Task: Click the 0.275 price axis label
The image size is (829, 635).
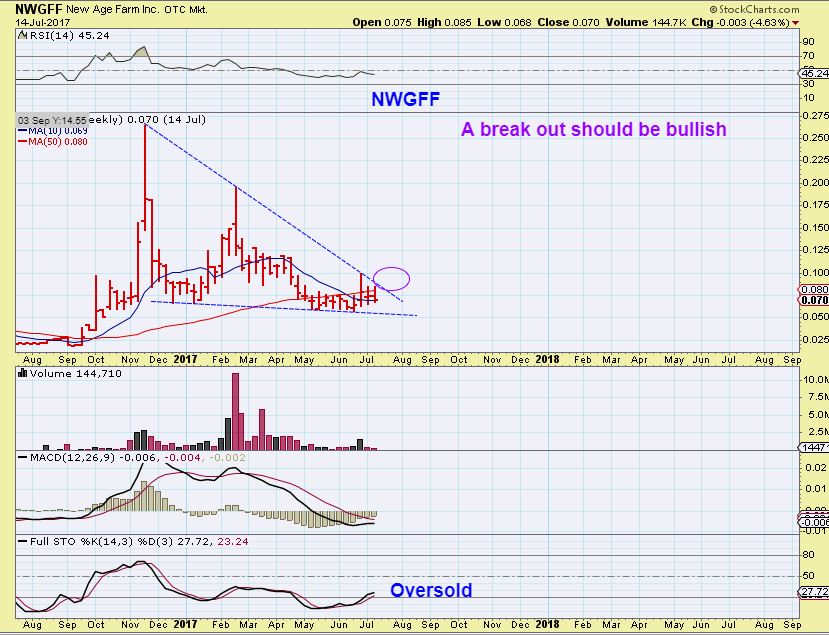Action: (816, 115)
